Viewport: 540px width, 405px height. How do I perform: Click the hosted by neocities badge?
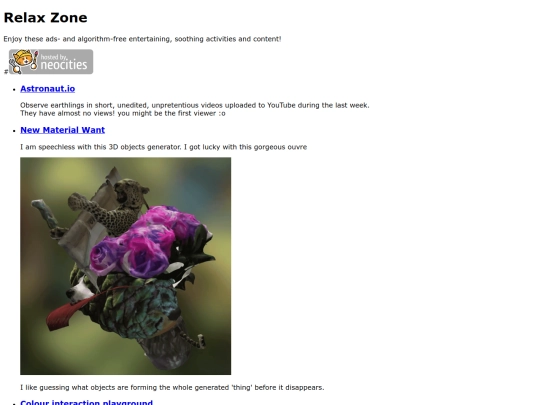click(x=51, y=62)
